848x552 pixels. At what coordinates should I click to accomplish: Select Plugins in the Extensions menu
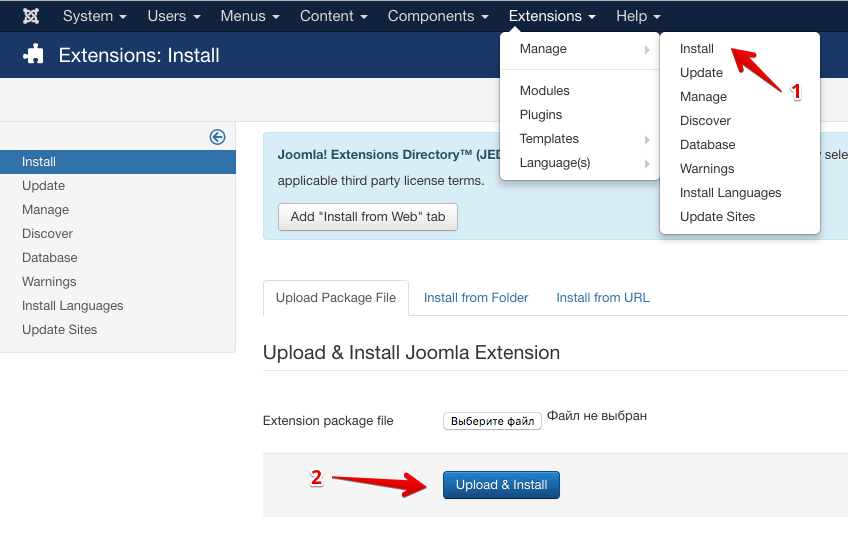pyautogui.click(x=541, y=115)
